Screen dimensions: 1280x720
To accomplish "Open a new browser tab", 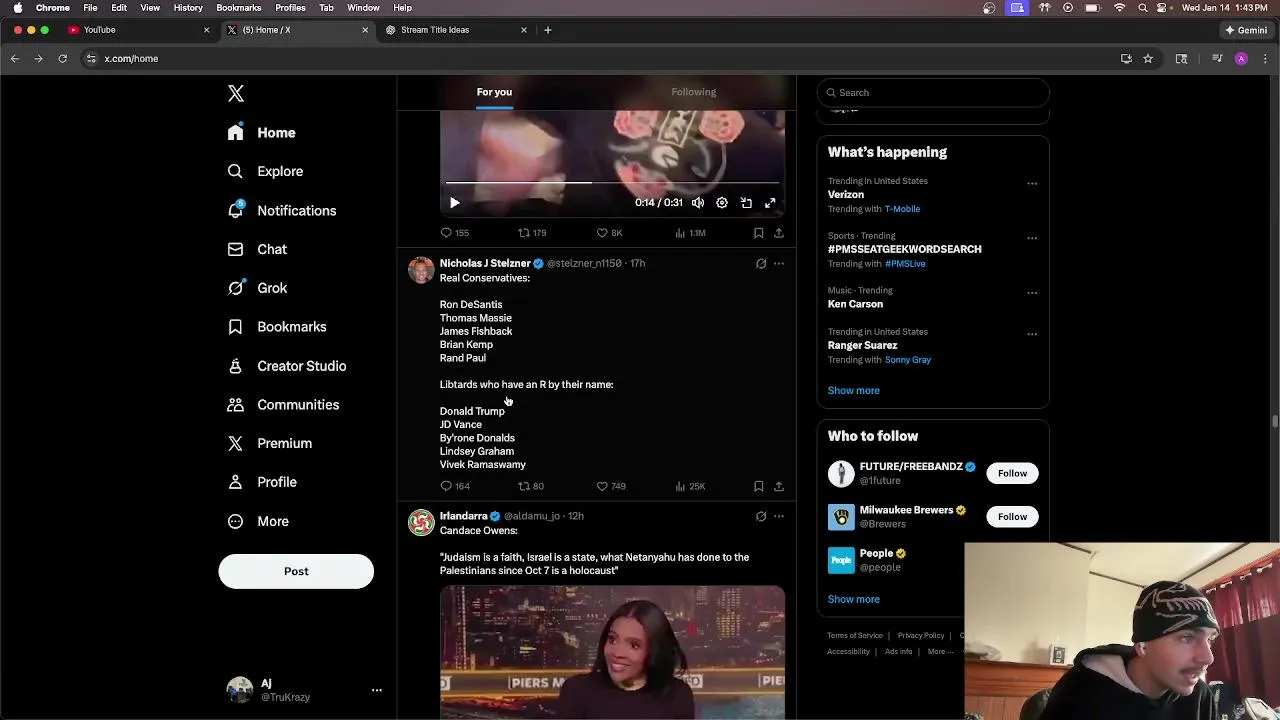I will tap(548, 30).
